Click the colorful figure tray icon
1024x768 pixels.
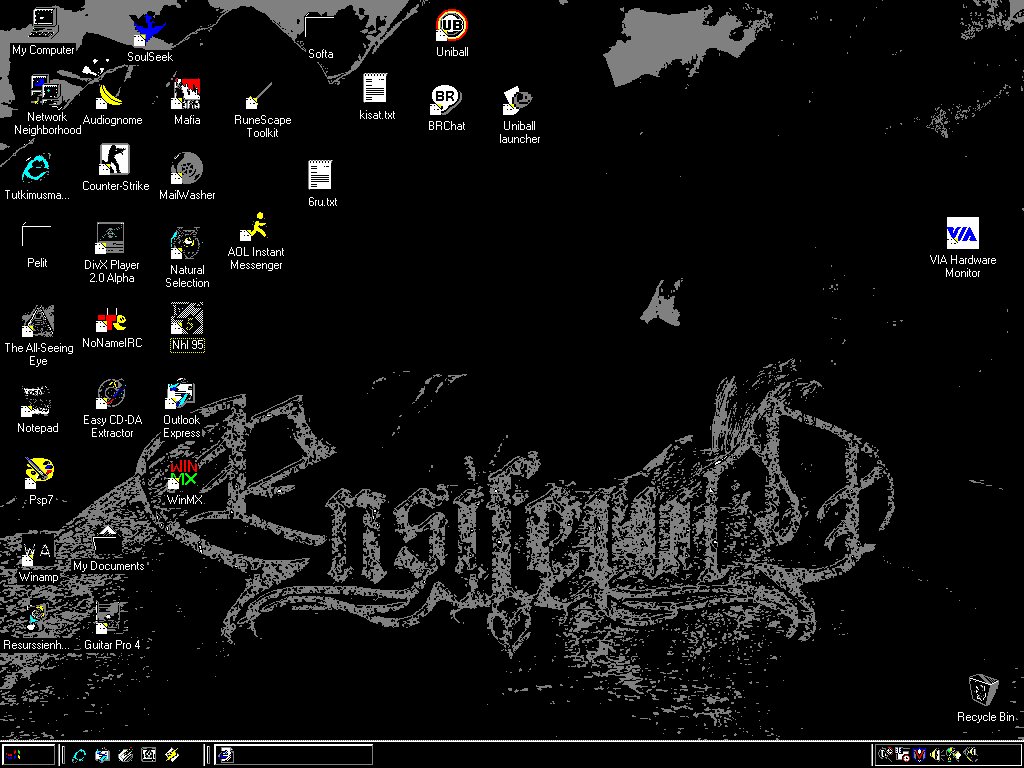click(953, 755)
